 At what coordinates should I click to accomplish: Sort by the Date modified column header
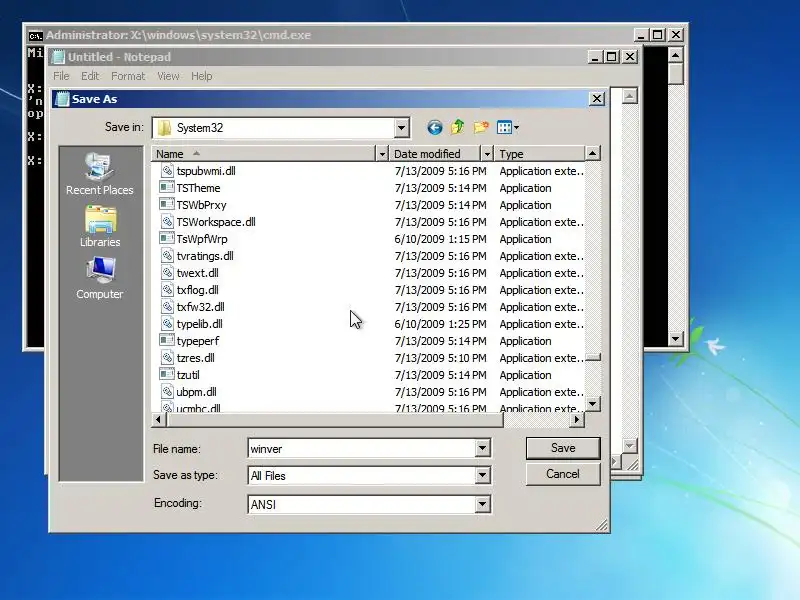coord(435,154)
